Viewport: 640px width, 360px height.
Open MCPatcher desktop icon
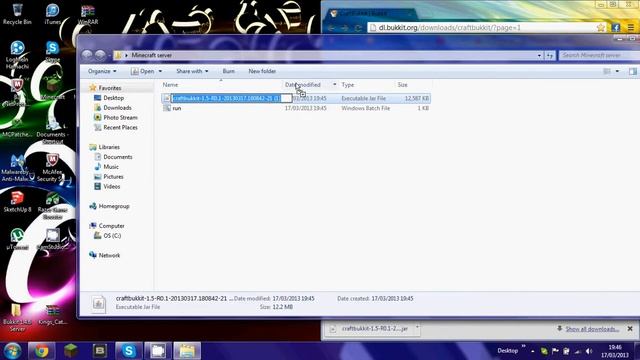(x=17, y=127)
